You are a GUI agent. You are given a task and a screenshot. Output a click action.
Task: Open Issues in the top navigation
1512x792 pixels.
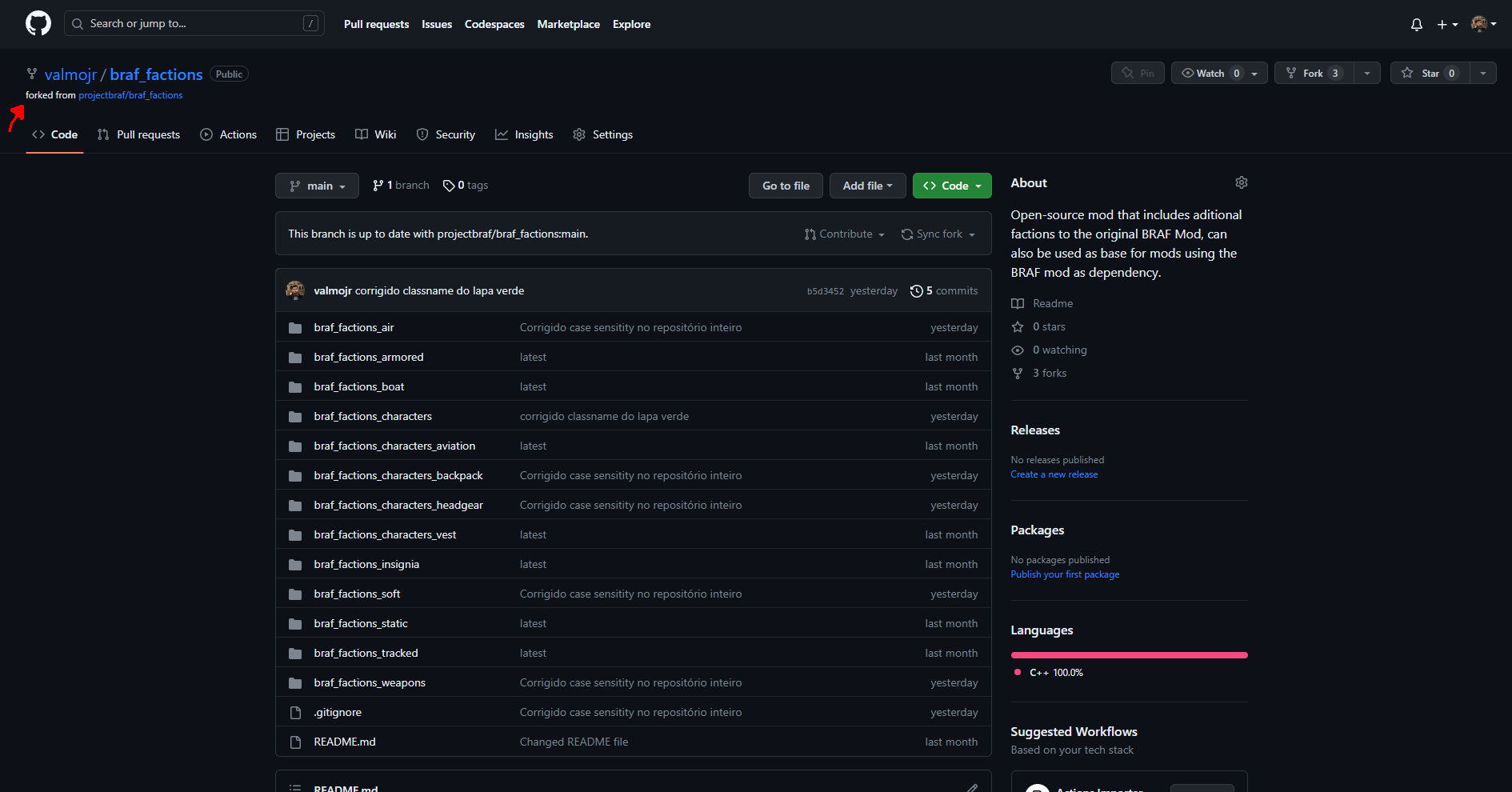(x=437, y=25)
